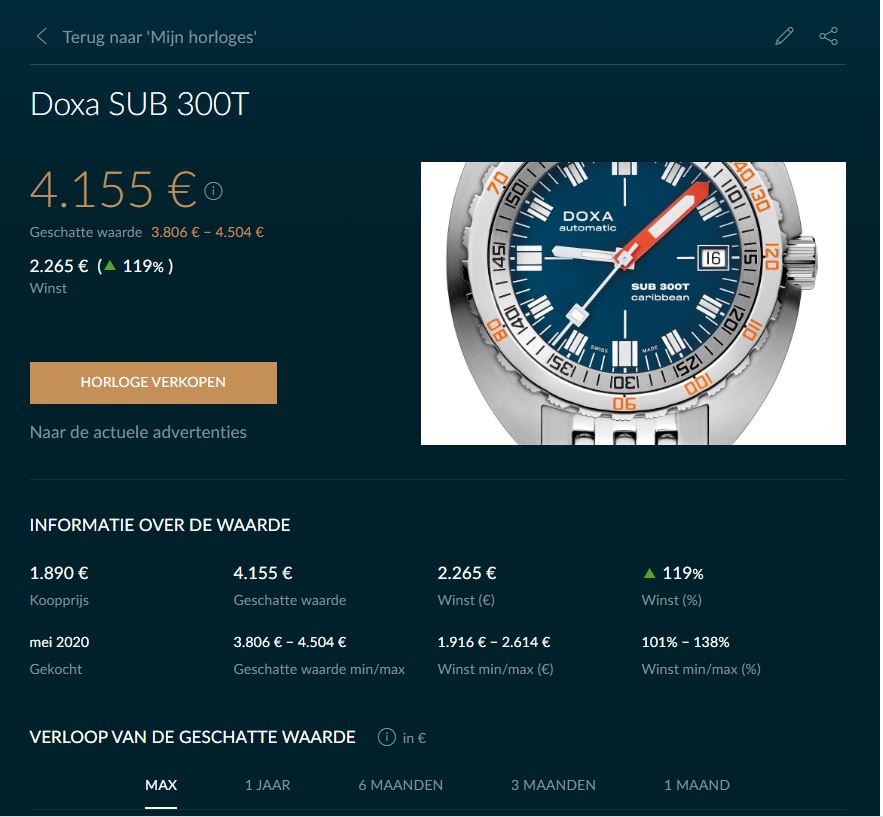Click the 'Koopprijs' label

point(59,600)
